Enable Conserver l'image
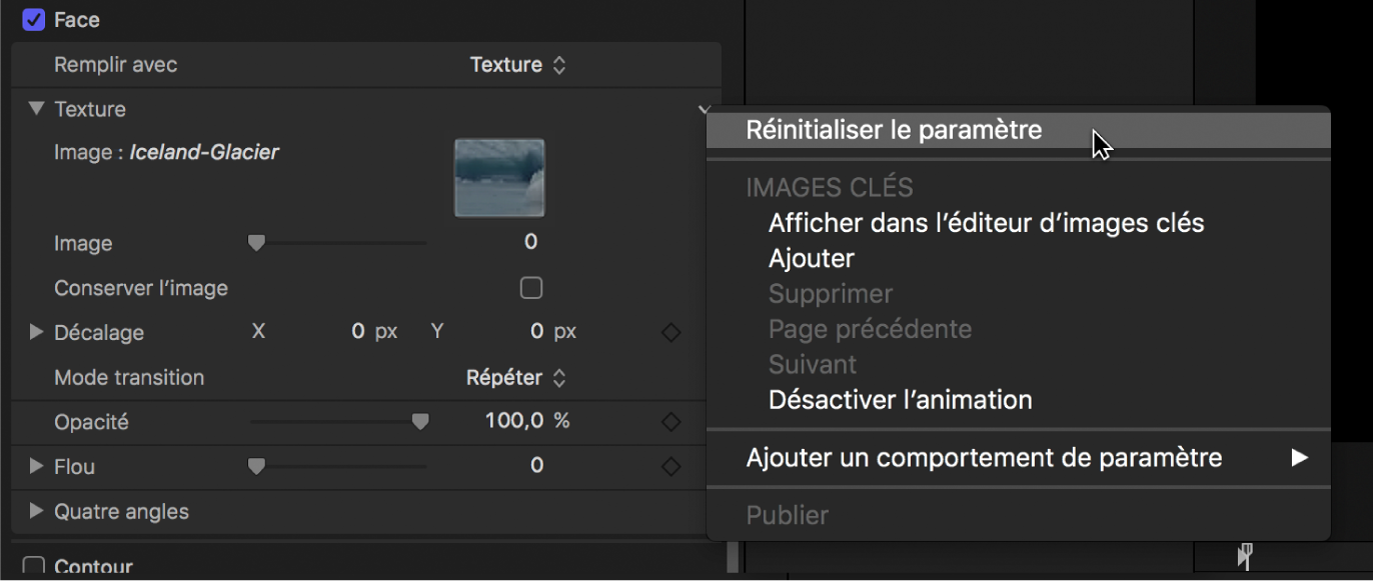The image size is (1373, 585). click(531, 287)
